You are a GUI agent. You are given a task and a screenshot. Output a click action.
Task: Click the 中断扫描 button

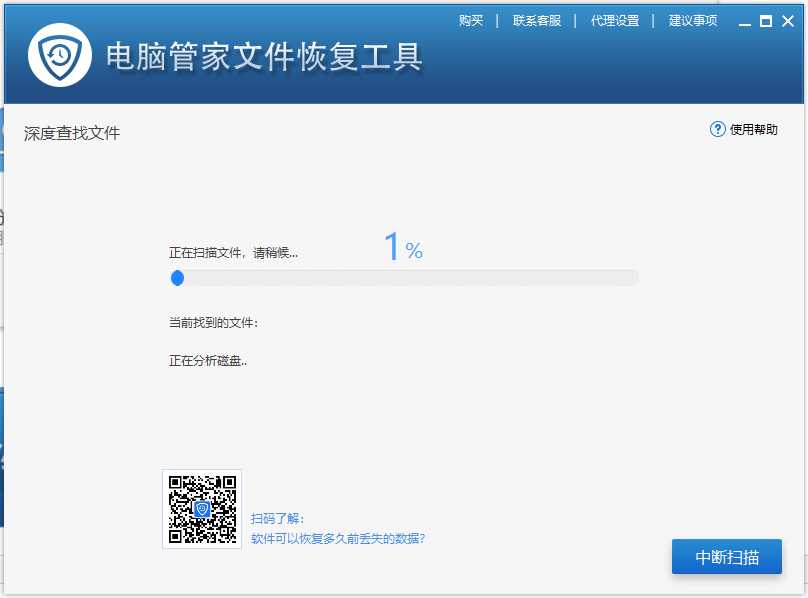727,557
